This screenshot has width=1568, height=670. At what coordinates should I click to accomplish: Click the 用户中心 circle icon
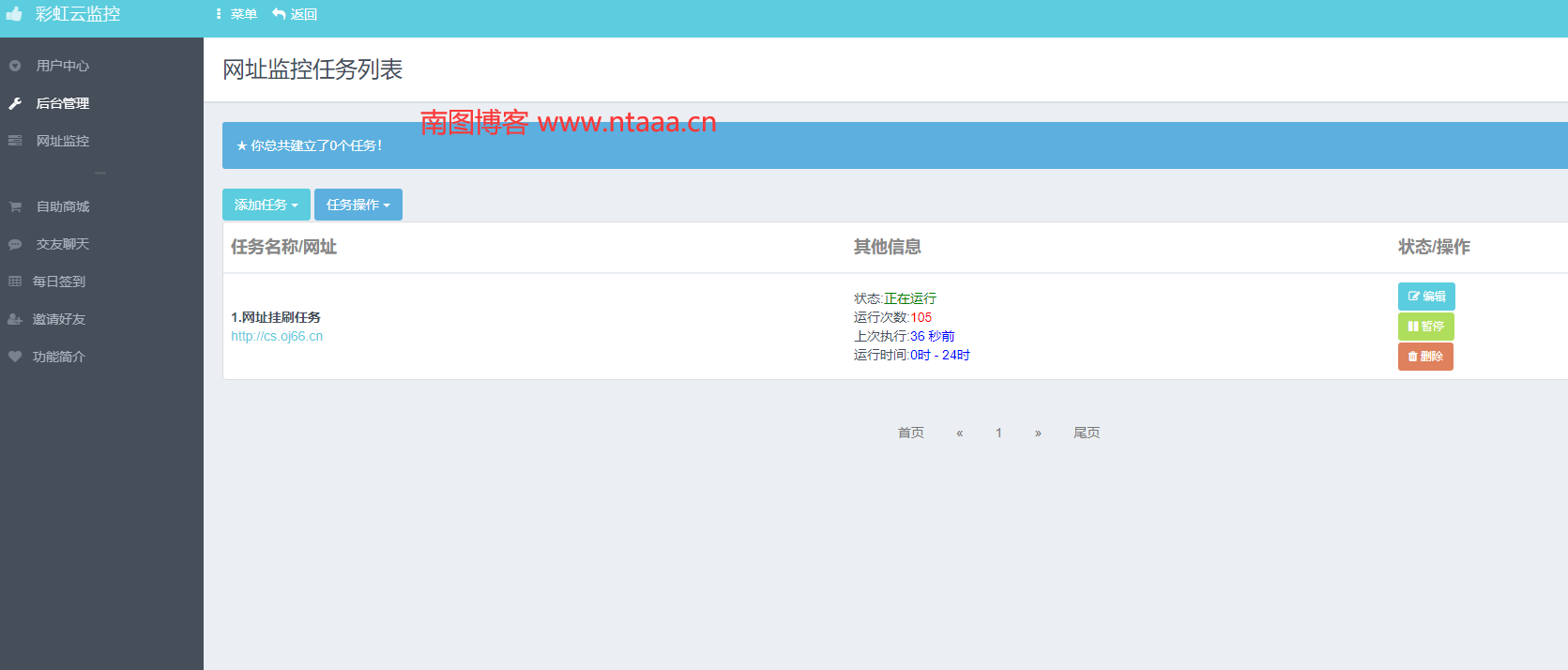(x=15, y=66)
